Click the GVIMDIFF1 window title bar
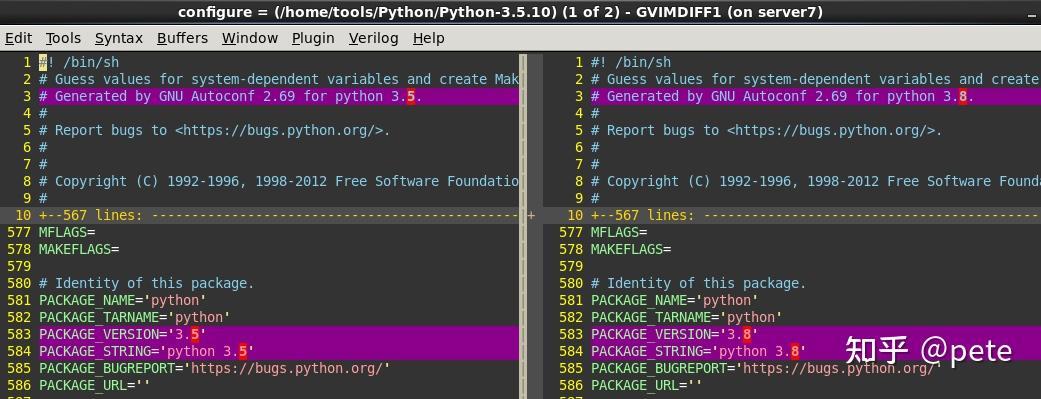Viewport: 1041px width, 399px height. coord(520,12)
